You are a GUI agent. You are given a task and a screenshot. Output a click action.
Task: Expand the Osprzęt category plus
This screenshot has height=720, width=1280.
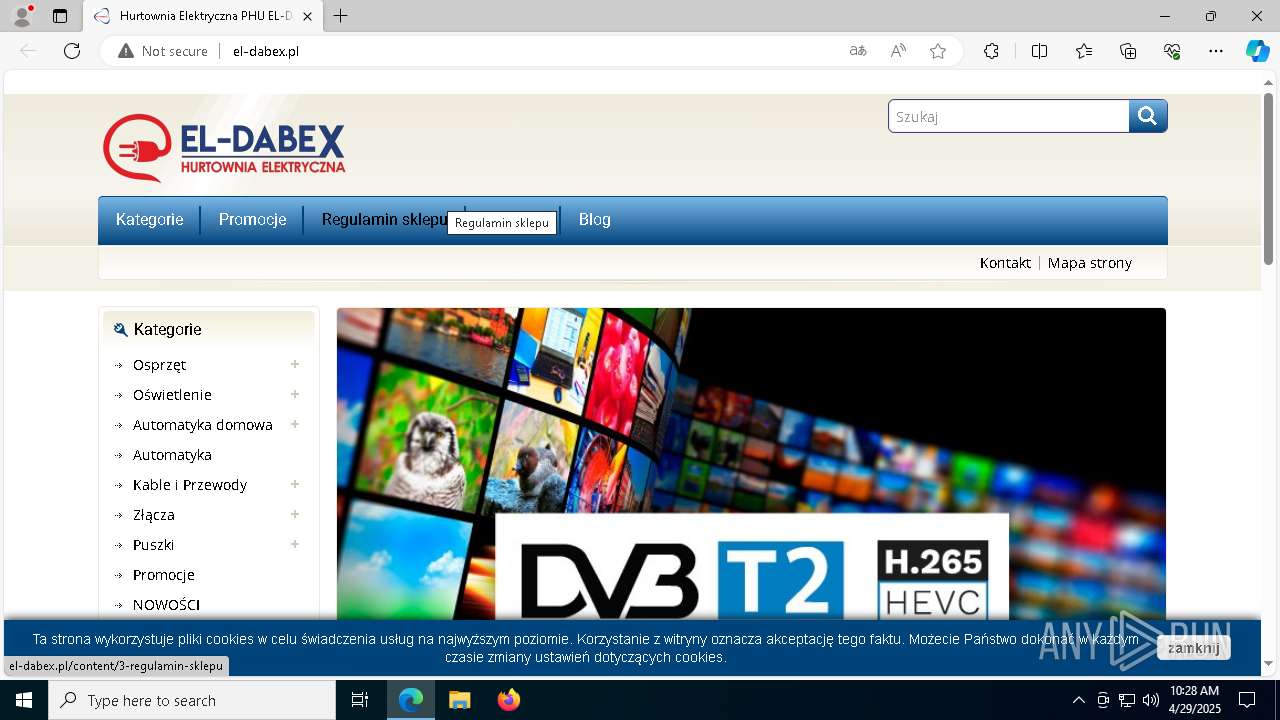295,364
